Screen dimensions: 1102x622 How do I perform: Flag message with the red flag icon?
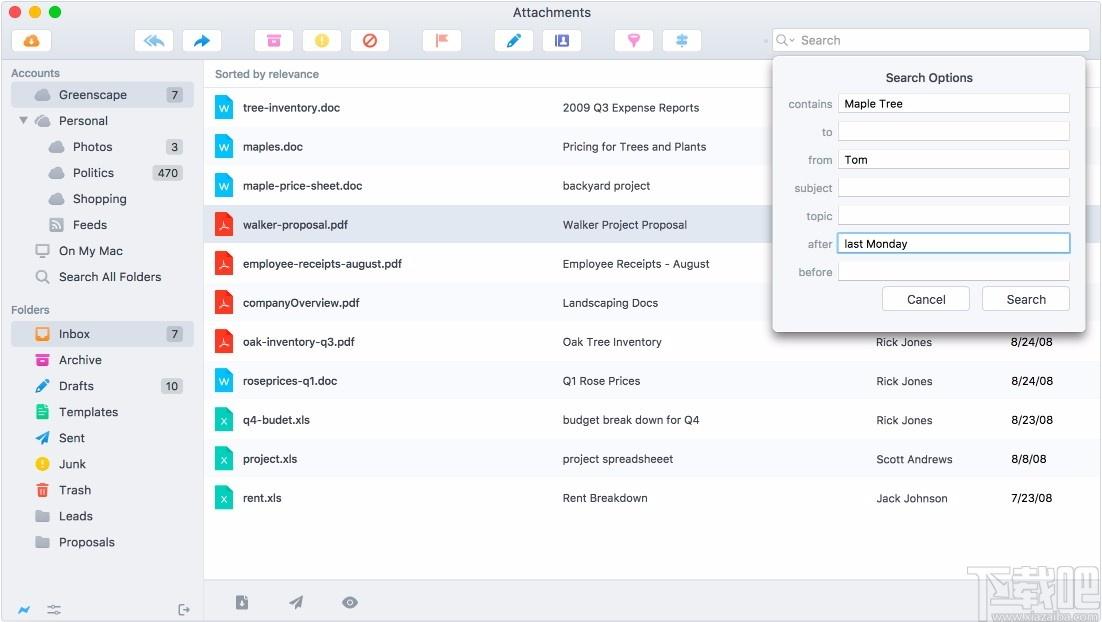pyautogui.click(x=442, y=41)
